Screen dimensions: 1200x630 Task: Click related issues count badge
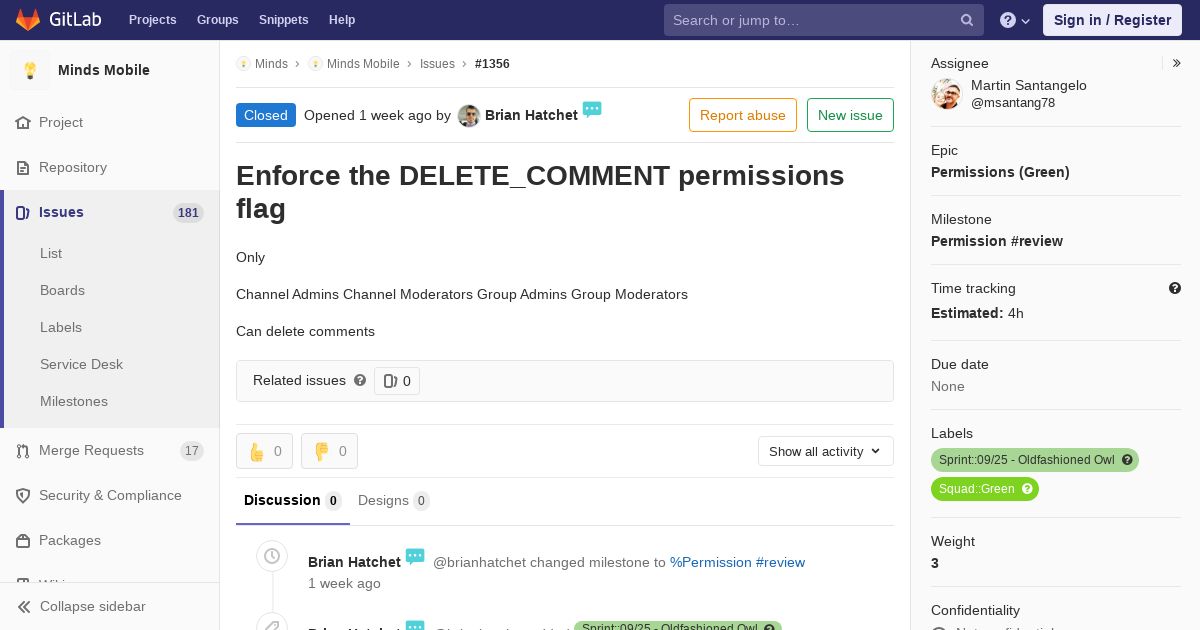point(397,381)
